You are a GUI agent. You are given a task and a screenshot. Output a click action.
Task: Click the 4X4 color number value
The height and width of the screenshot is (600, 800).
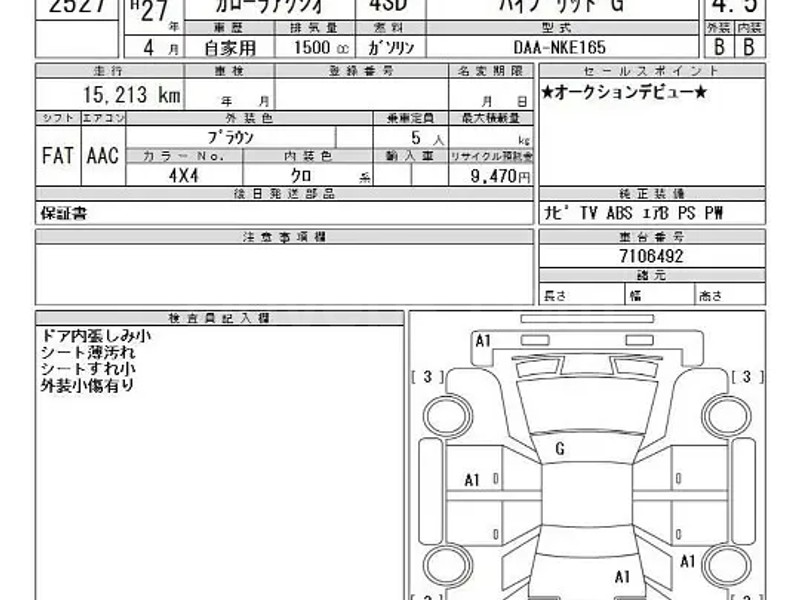pos(185,176)
